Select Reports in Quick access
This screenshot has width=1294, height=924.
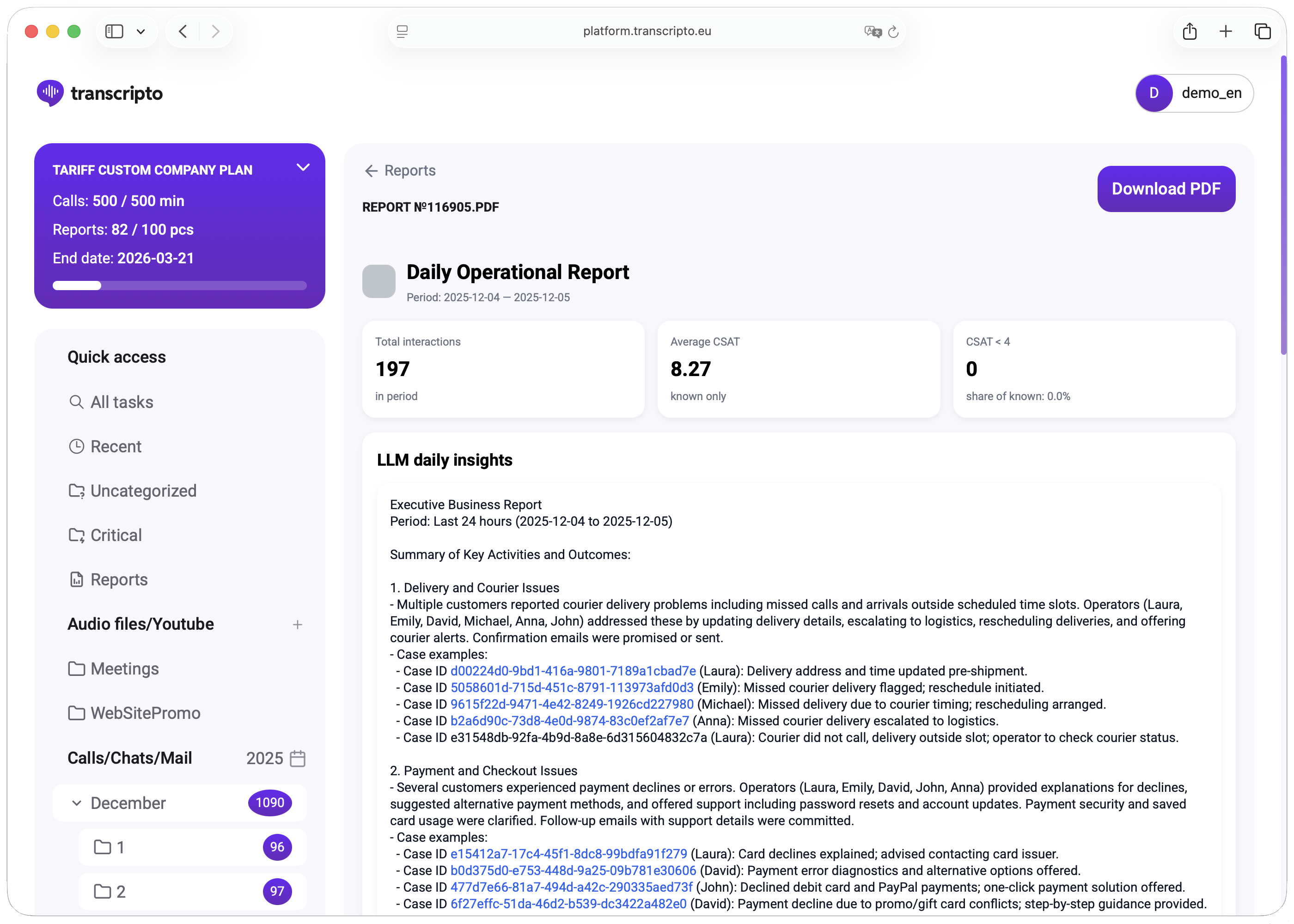pyautogui.click(x=118, y=579)
